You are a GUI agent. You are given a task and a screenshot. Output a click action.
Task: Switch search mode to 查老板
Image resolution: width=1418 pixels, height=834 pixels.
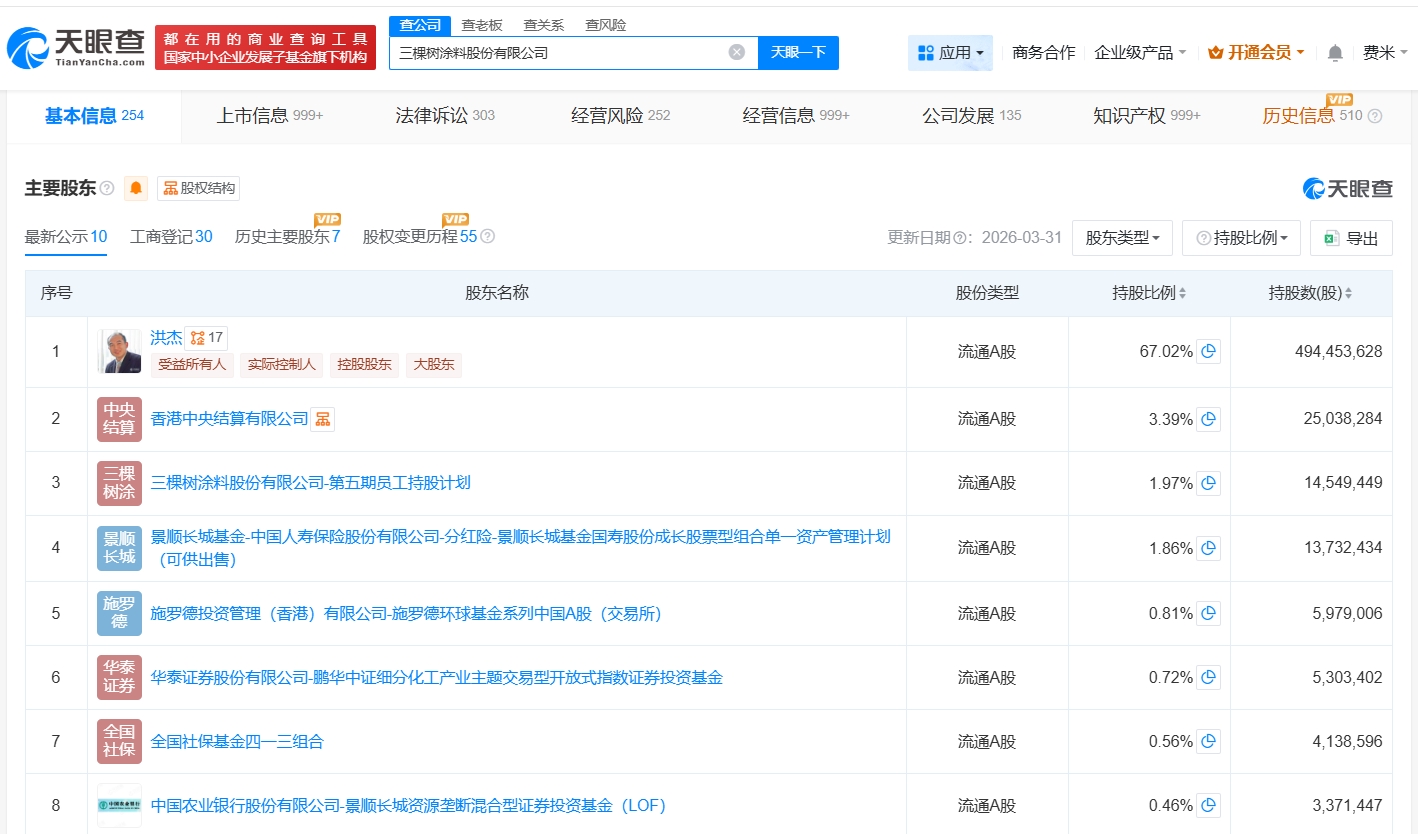[x=482, y=25]
